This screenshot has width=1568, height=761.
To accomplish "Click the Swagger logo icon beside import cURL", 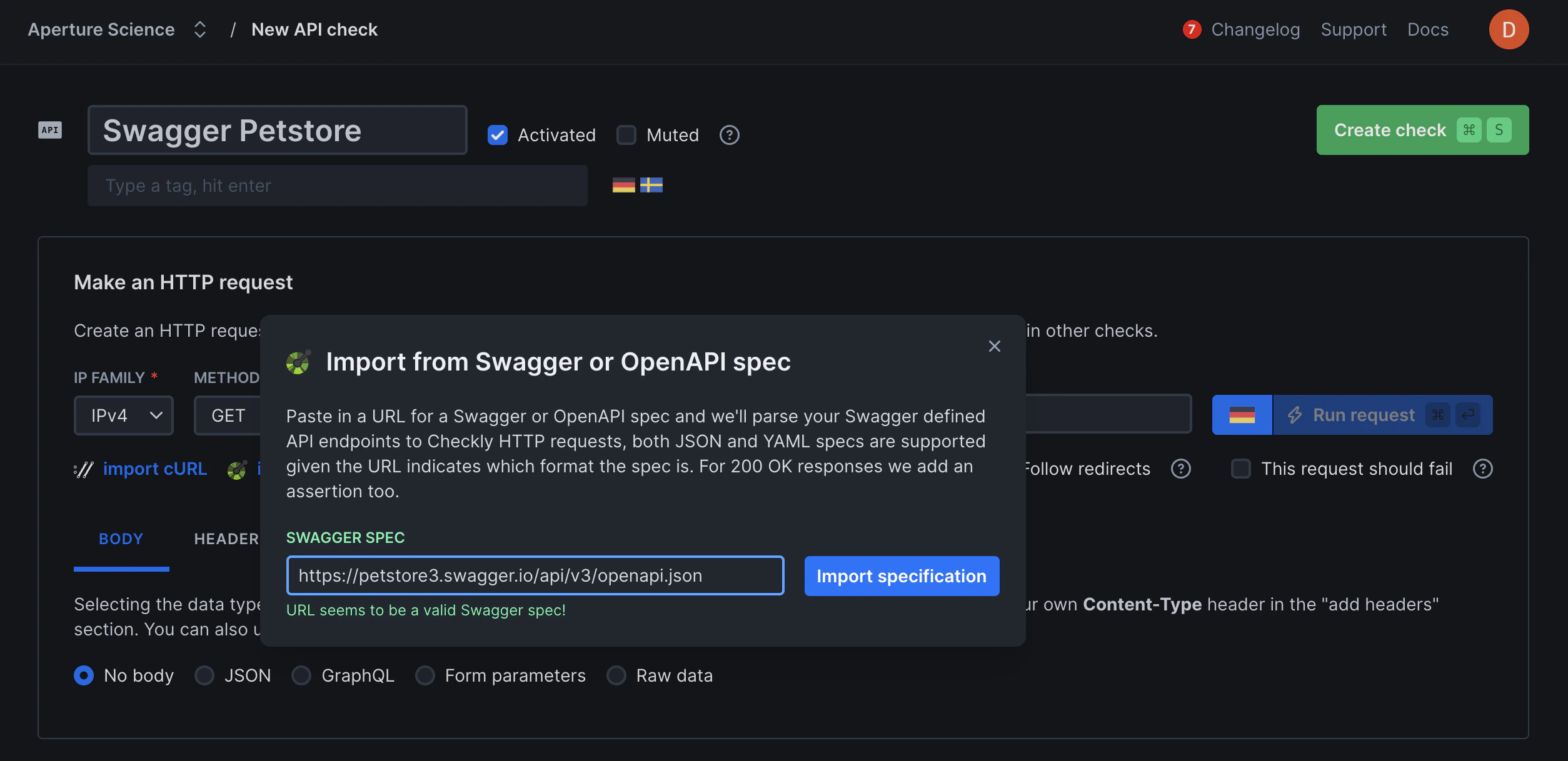I will (x=236, y=470).
